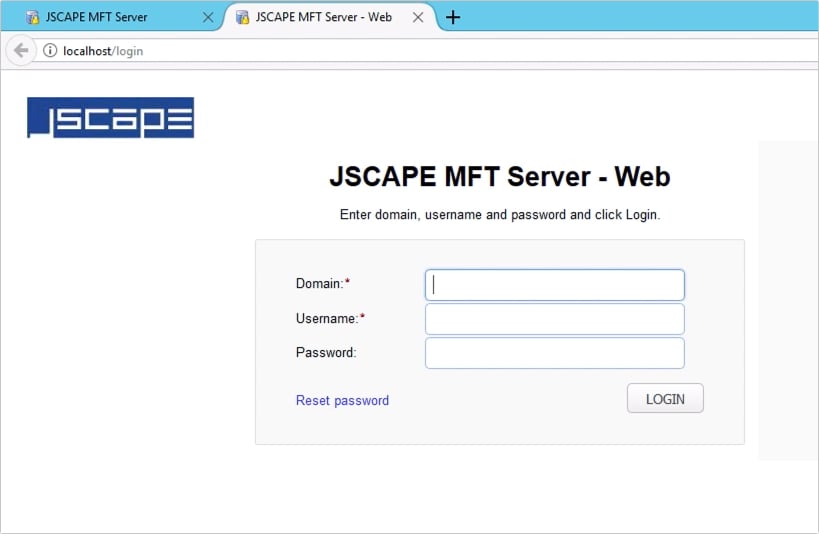This screenshot has height=534, width=819.
Task: Click favicon of the JSCAPE MFT Server tab
Action: click(33, 17)
